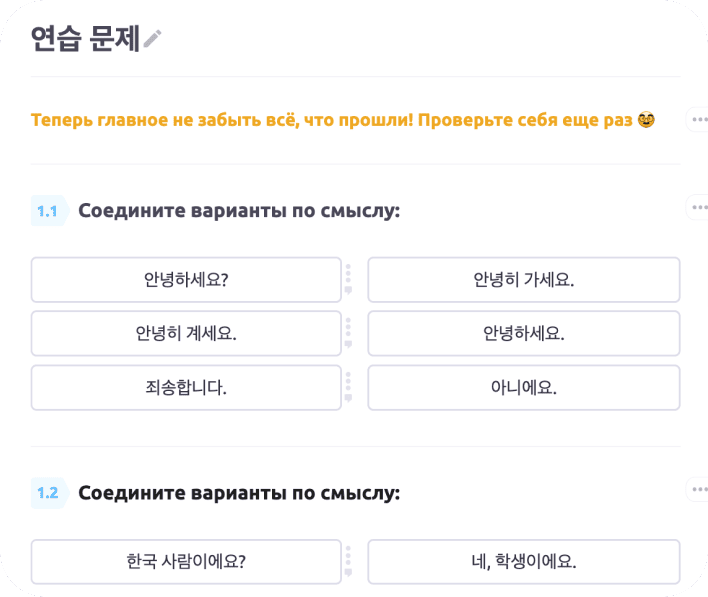This screenshot has height=597, width=708.
Task: Click the drag handle next to 안녕하세요?
Action: [348, 279]
